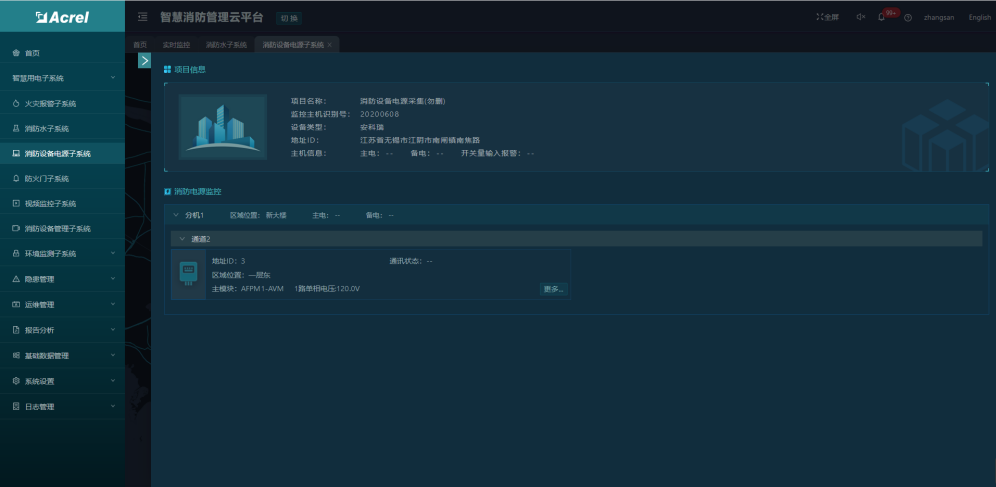Screen dimensions: 996x487
Task: Switch to the 消防水子系统 tab
Action: [226, 45]
